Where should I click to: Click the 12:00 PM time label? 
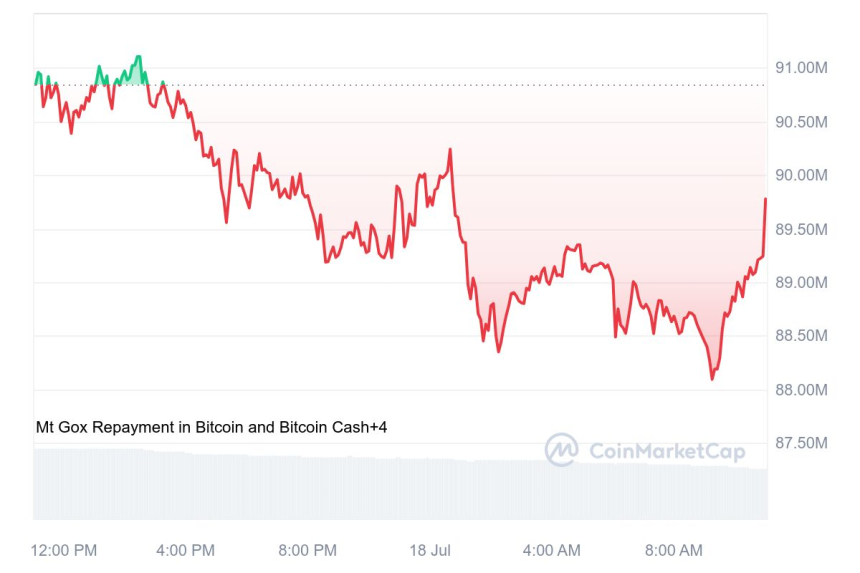click(64, 550)
